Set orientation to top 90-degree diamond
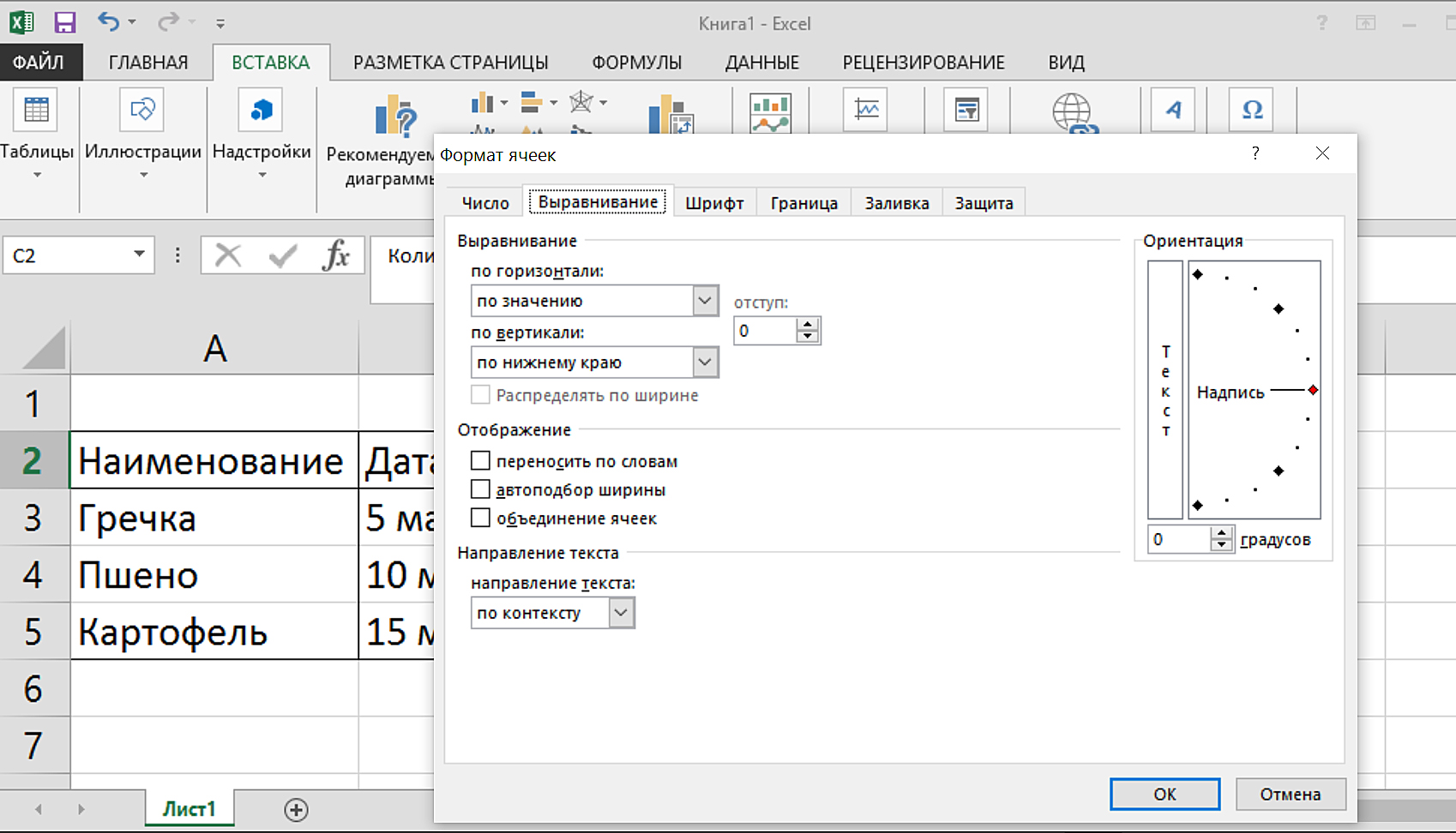 click(1198, 274)
